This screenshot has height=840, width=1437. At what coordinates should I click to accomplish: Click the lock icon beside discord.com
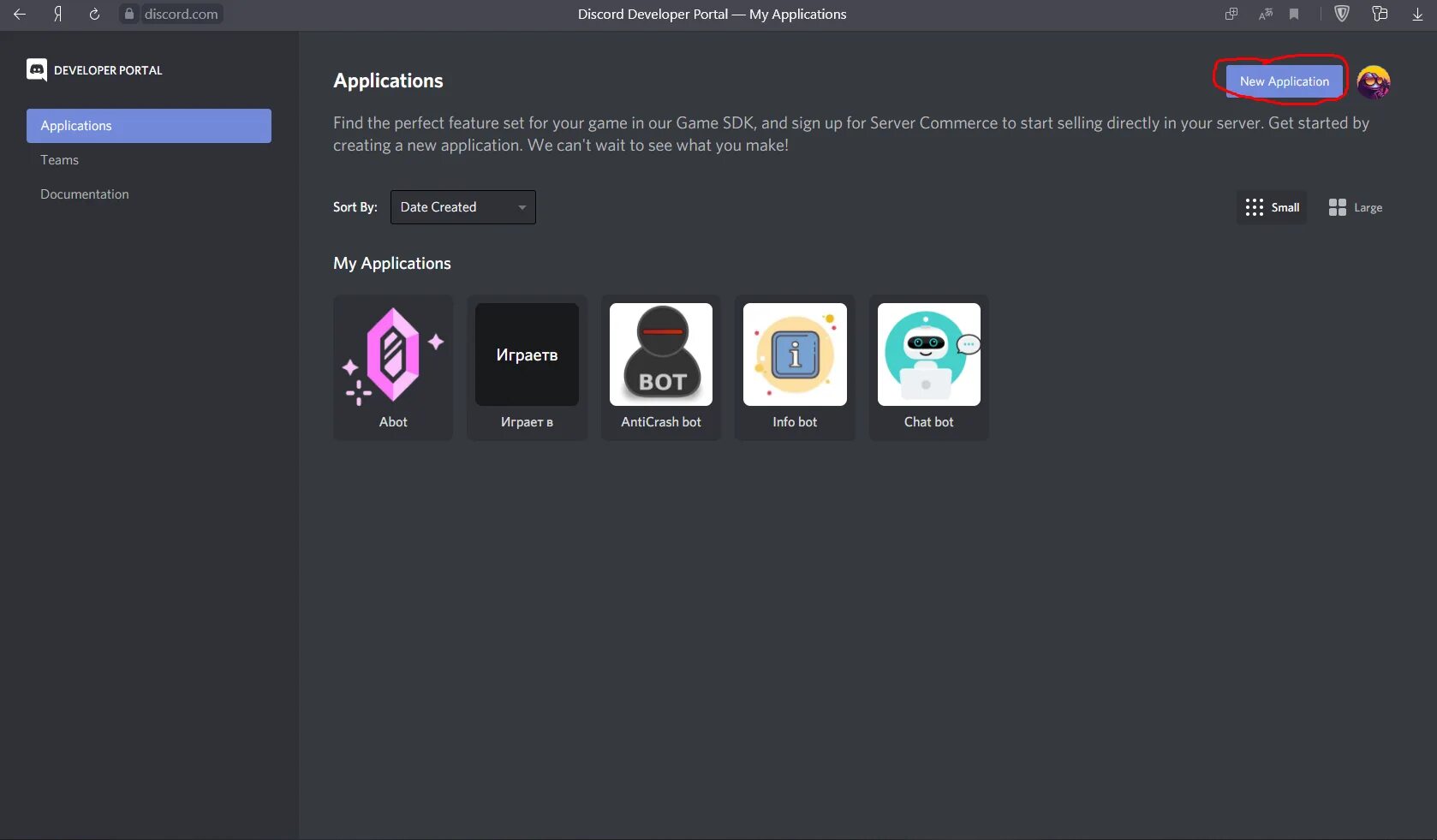pyautogui.click(x=129, y=14)
